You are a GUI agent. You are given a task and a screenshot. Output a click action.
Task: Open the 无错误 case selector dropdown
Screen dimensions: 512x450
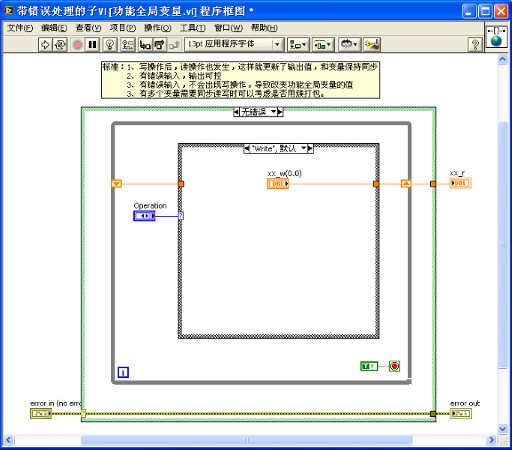274,112
